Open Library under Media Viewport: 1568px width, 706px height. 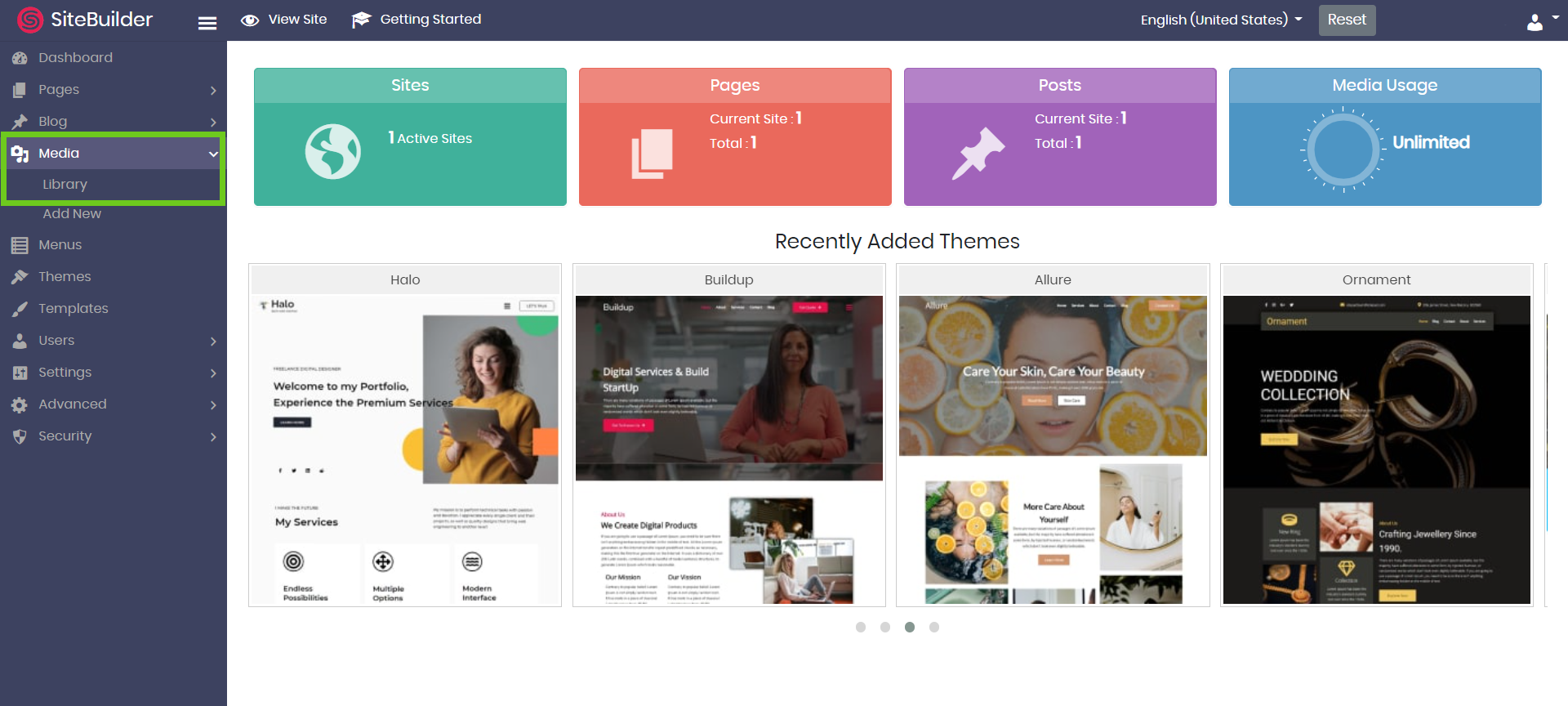pos(65,185)
